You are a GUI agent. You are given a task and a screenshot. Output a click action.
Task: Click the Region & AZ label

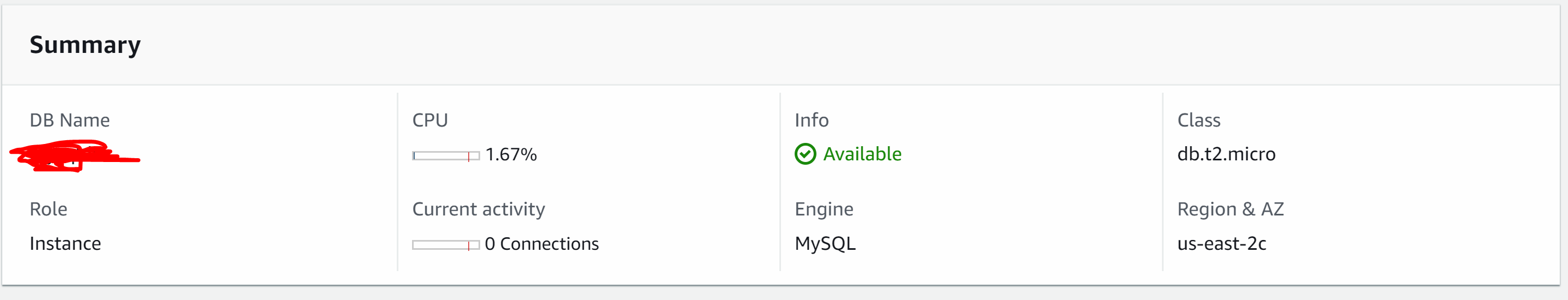[x=1230, y=209]
